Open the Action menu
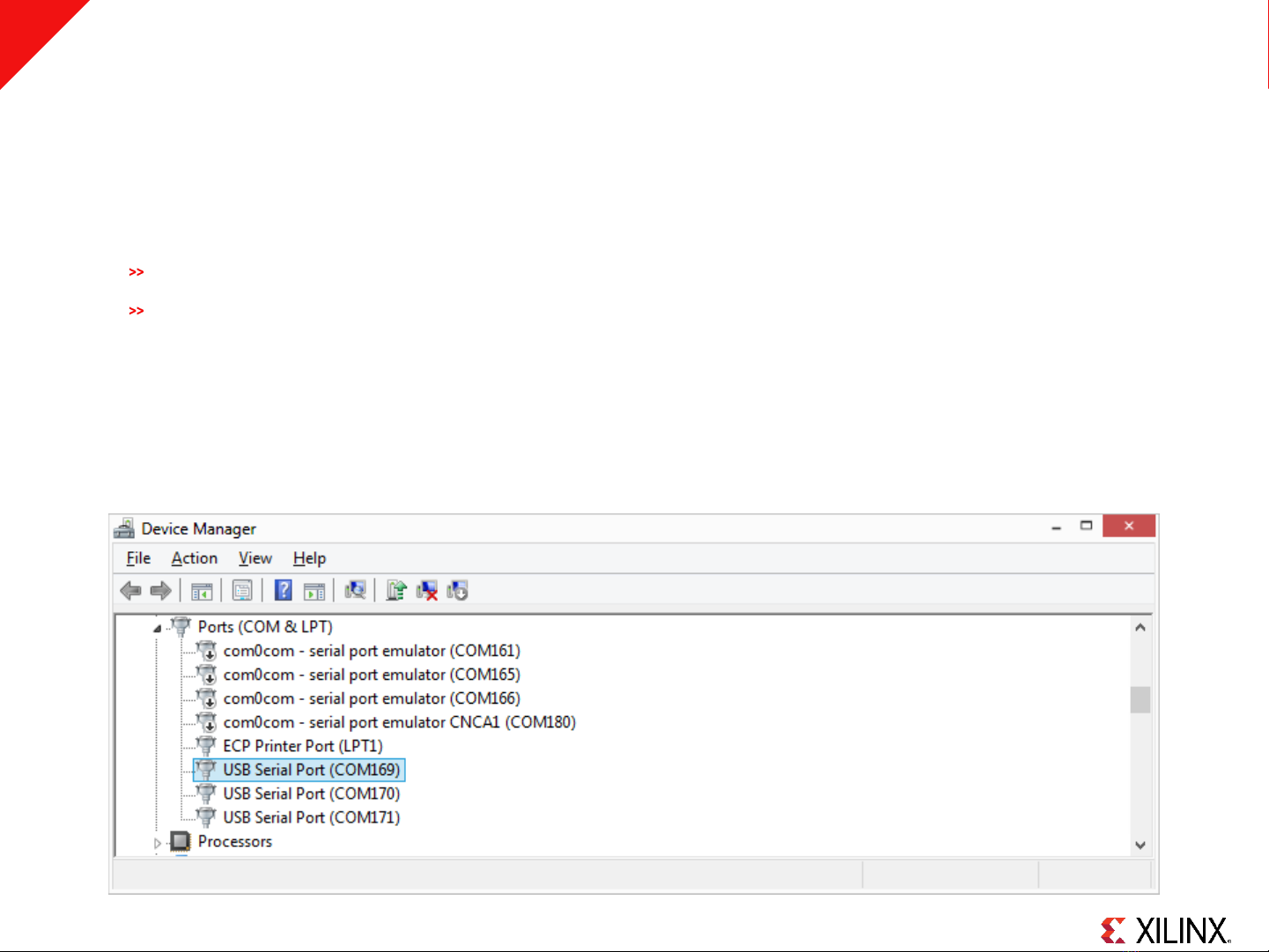Screen dimensions: 1269x952 (x=194, y=558)
